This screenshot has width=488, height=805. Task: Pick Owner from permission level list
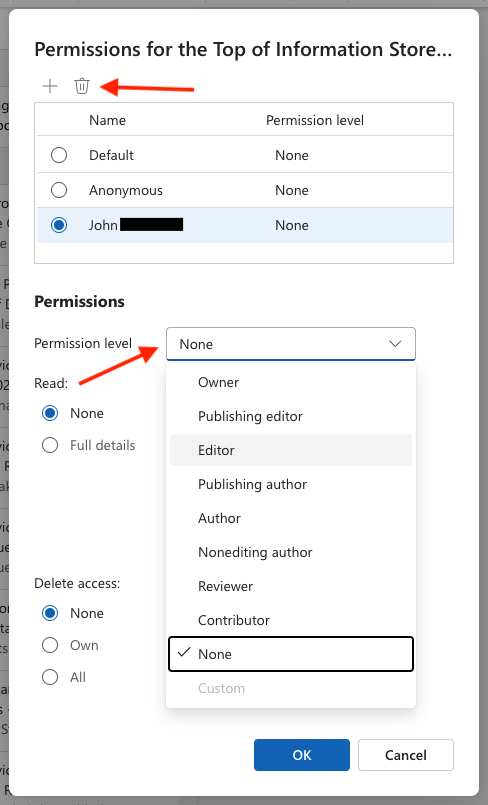pyautogui.click(x=290, y=382)
